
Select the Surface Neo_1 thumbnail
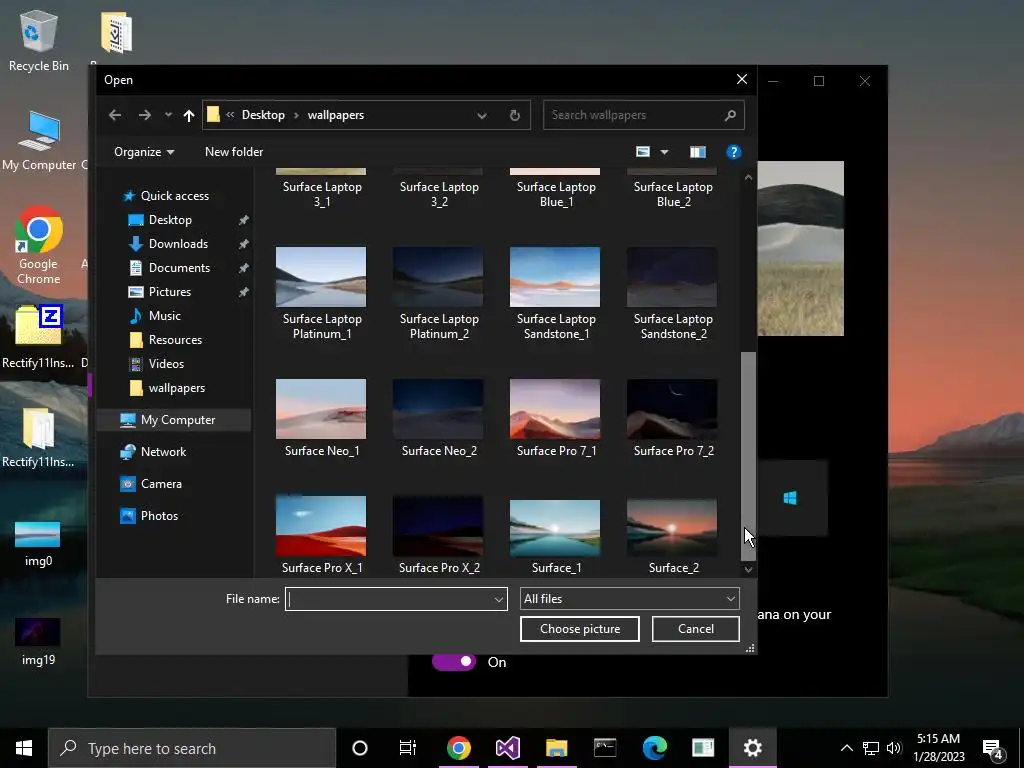321,409
